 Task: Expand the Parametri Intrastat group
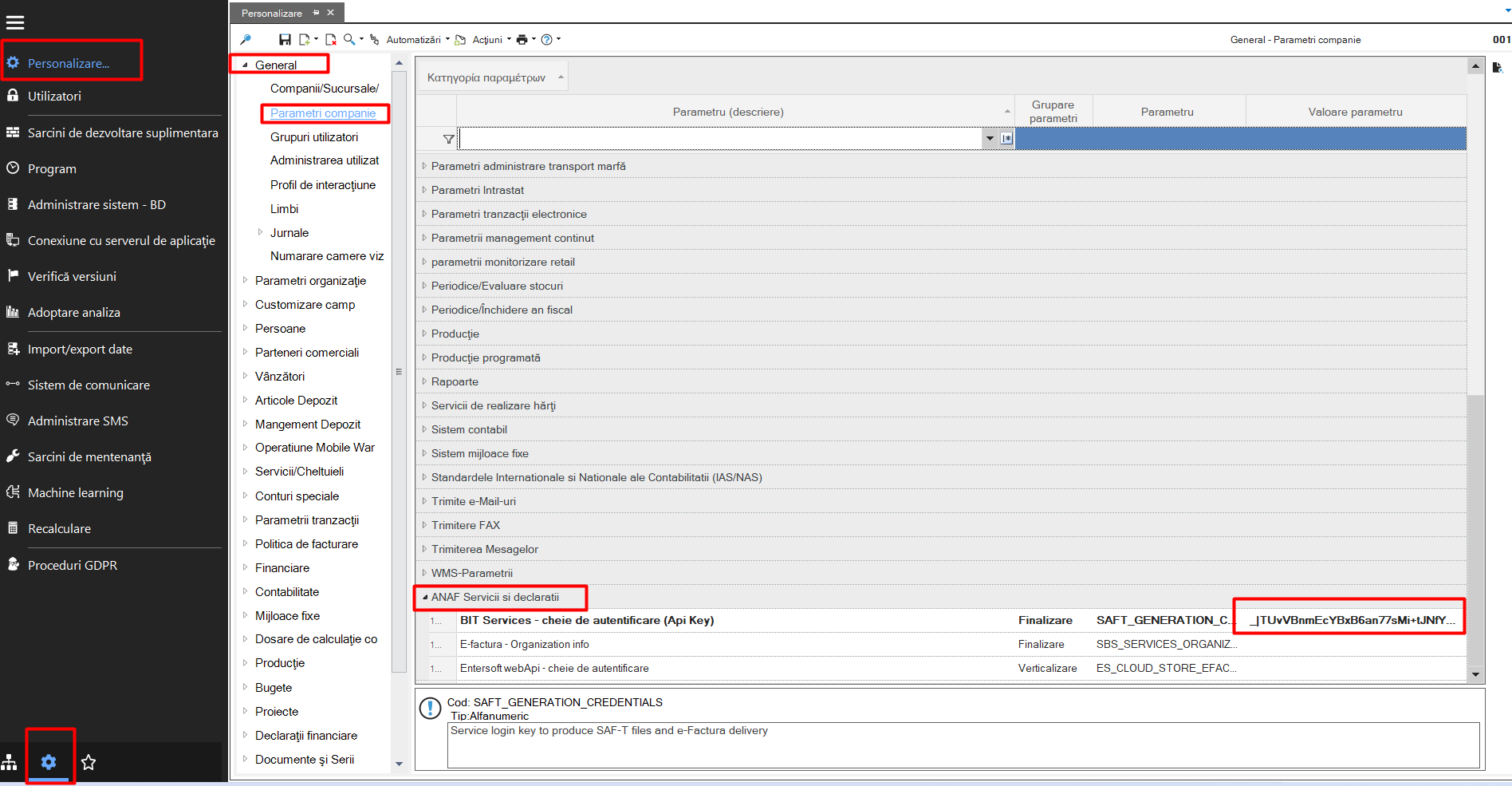click(424, 190)
